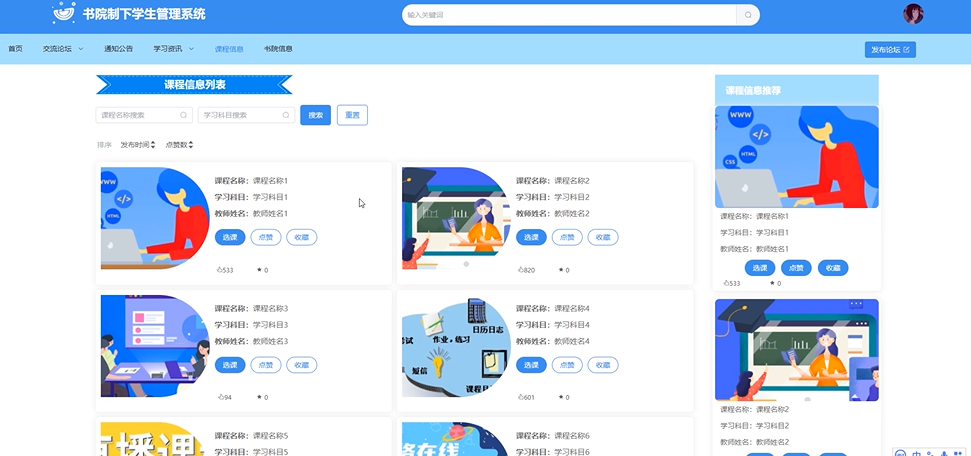Click thumbs-up count 601 on 课程名称4 card
The height and width of the screenshot is (456, 971).
point(526,397)
